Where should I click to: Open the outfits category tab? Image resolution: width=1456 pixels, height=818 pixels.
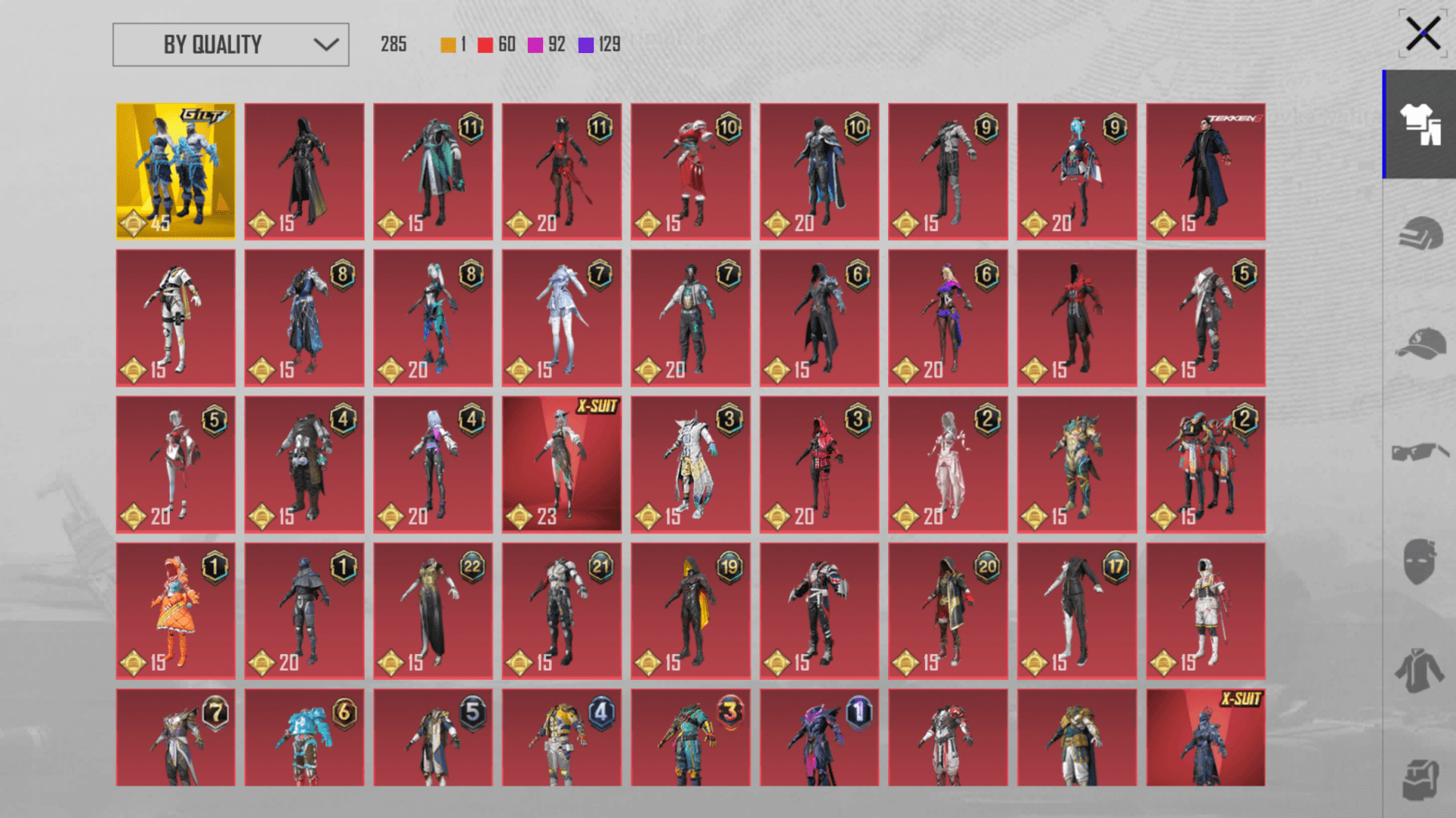[x=1420, y=124]
